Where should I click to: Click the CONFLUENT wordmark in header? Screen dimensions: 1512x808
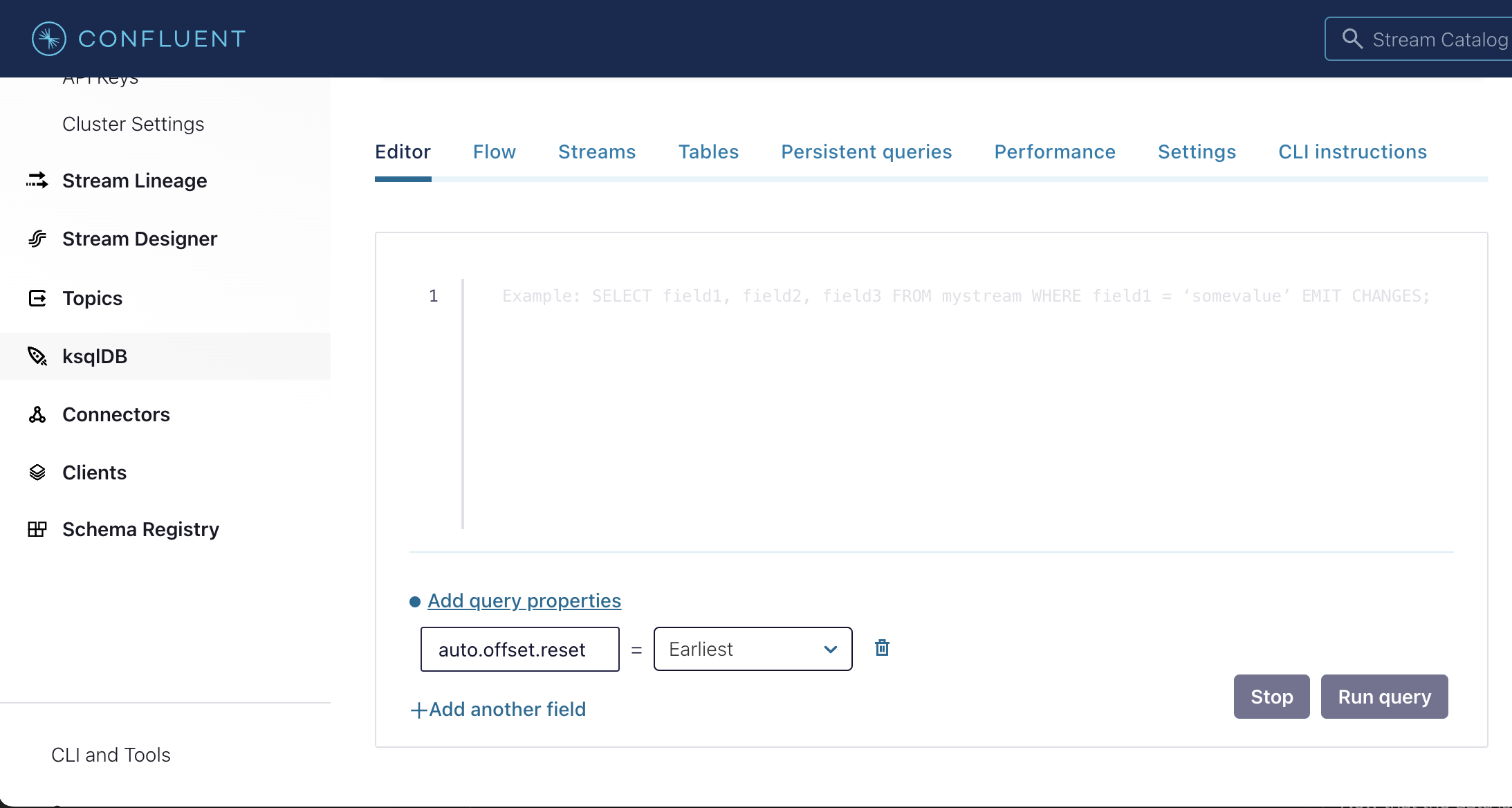[x=162, y=39]
